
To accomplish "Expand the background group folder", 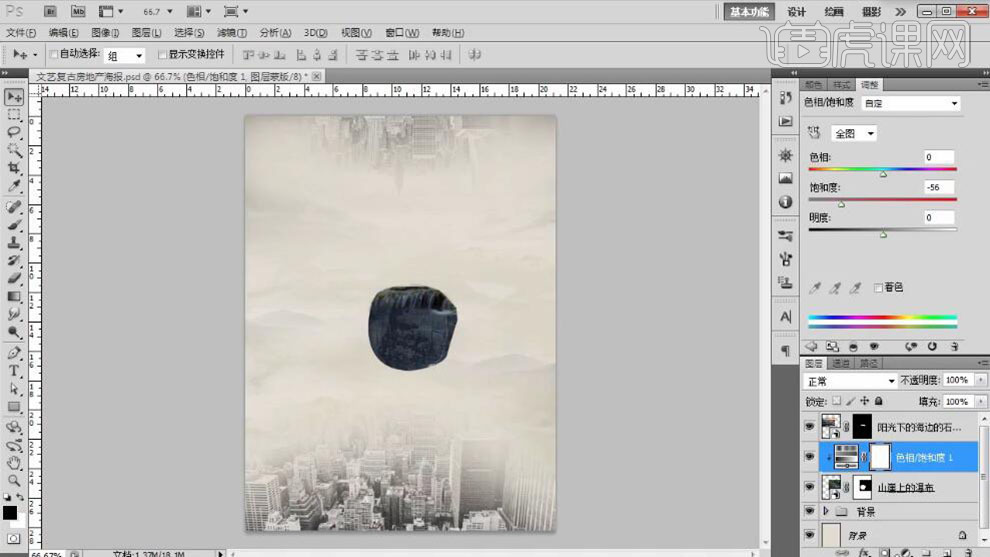I will [x=826, y=511].
